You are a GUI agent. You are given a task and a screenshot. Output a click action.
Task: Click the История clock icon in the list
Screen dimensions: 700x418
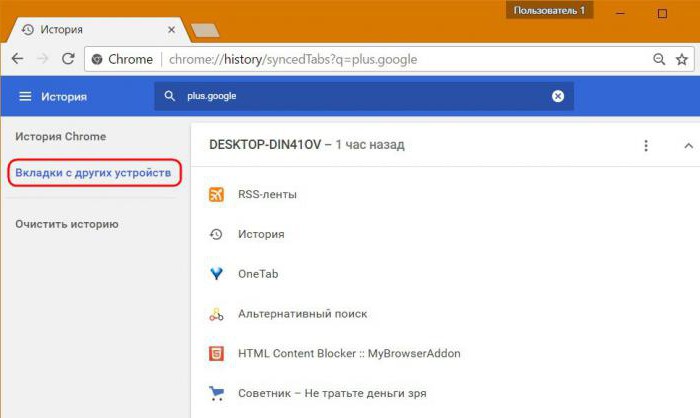pyautogui.click(x=216, y=234)
